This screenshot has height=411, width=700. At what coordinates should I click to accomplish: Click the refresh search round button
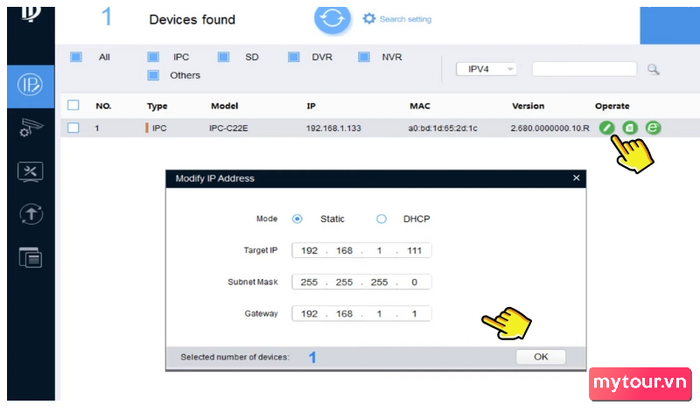(332, 19)
